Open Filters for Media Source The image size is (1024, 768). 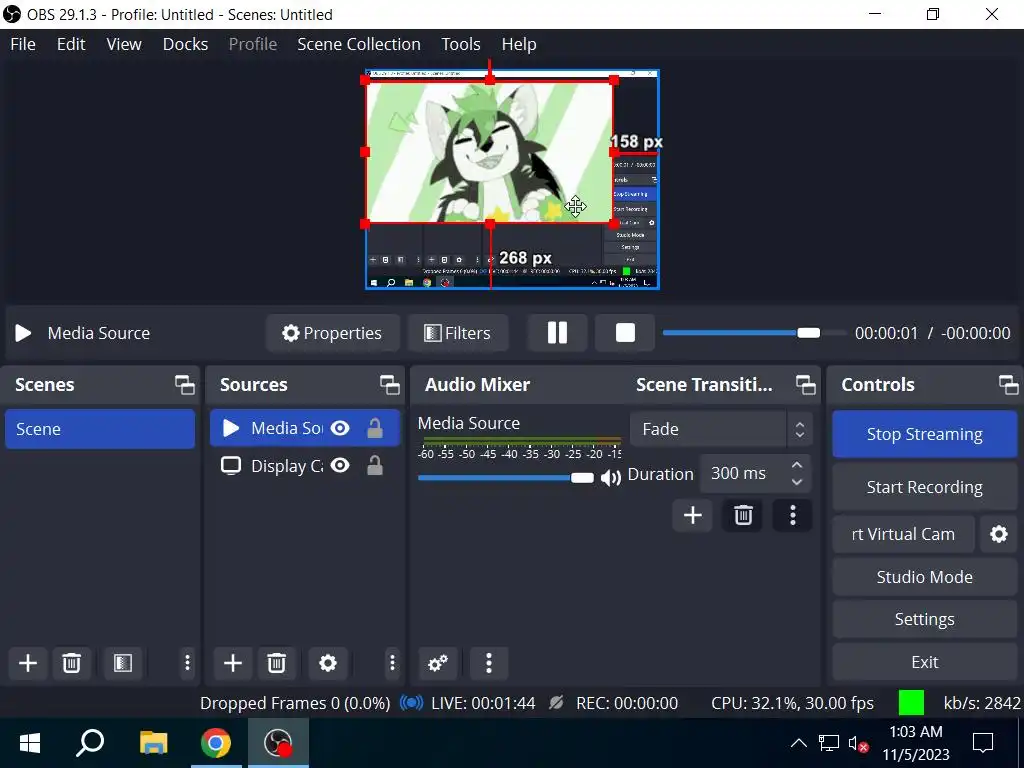click(x=458, y=333)
